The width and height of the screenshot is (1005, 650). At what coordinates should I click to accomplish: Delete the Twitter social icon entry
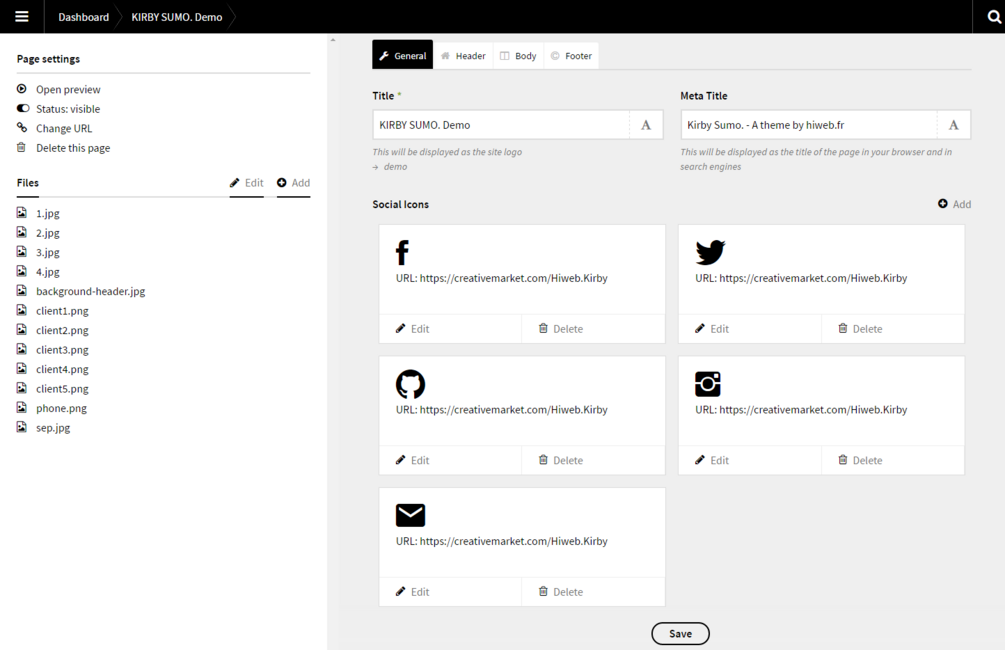point(860,329)
